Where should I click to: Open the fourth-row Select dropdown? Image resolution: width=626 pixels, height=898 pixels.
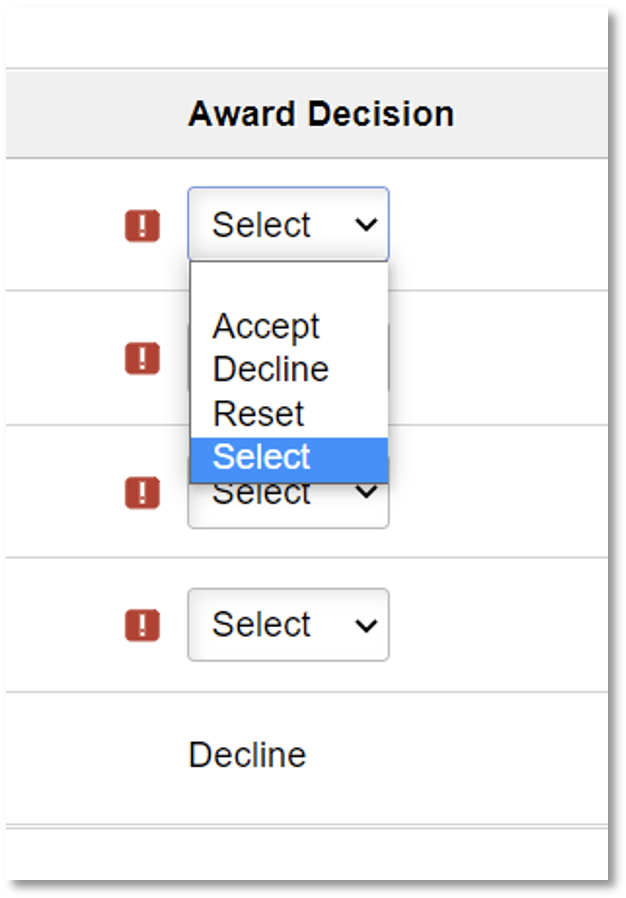(x=288, y=625)
